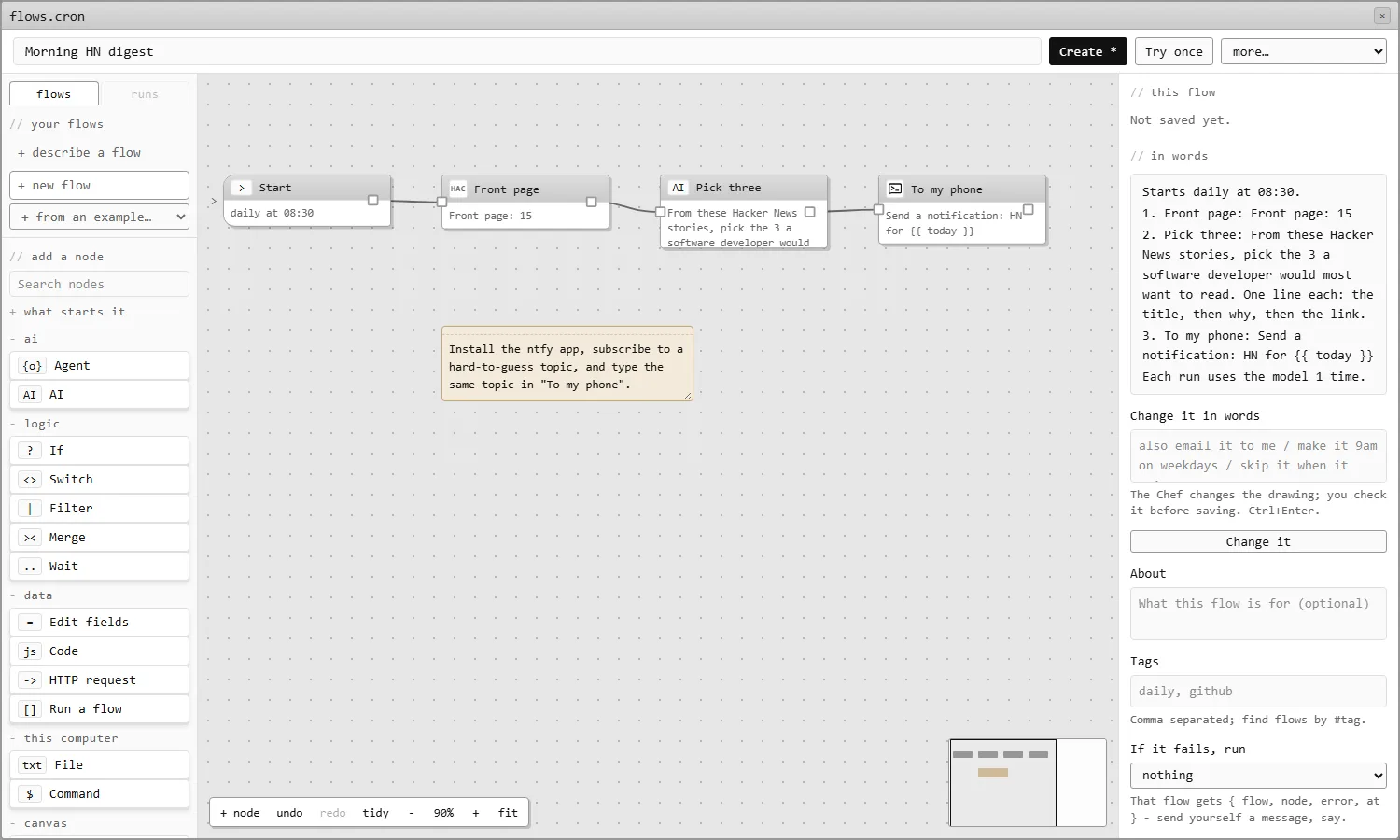Add an If logic node

[x=99, y=450]
